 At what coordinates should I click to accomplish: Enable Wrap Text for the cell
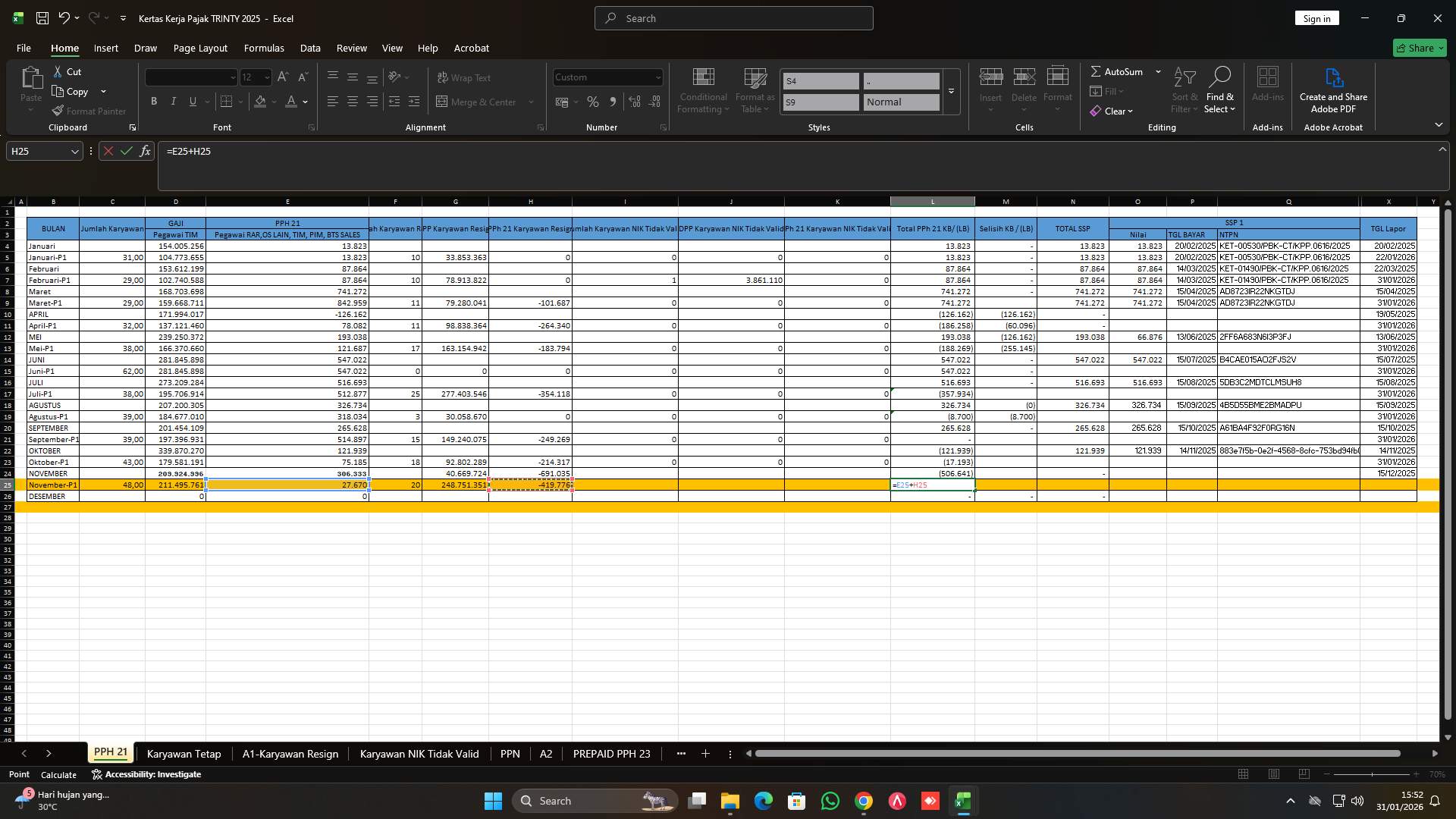point(463,77)
